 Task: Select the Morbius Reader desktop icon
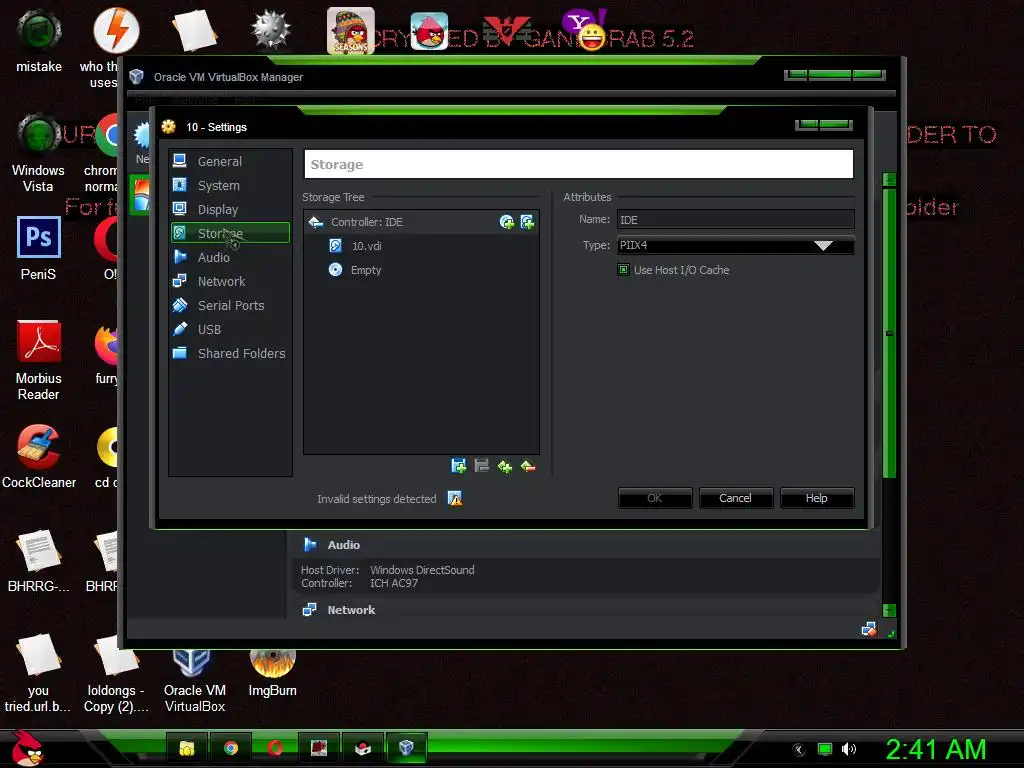click(x=39, y=360)
